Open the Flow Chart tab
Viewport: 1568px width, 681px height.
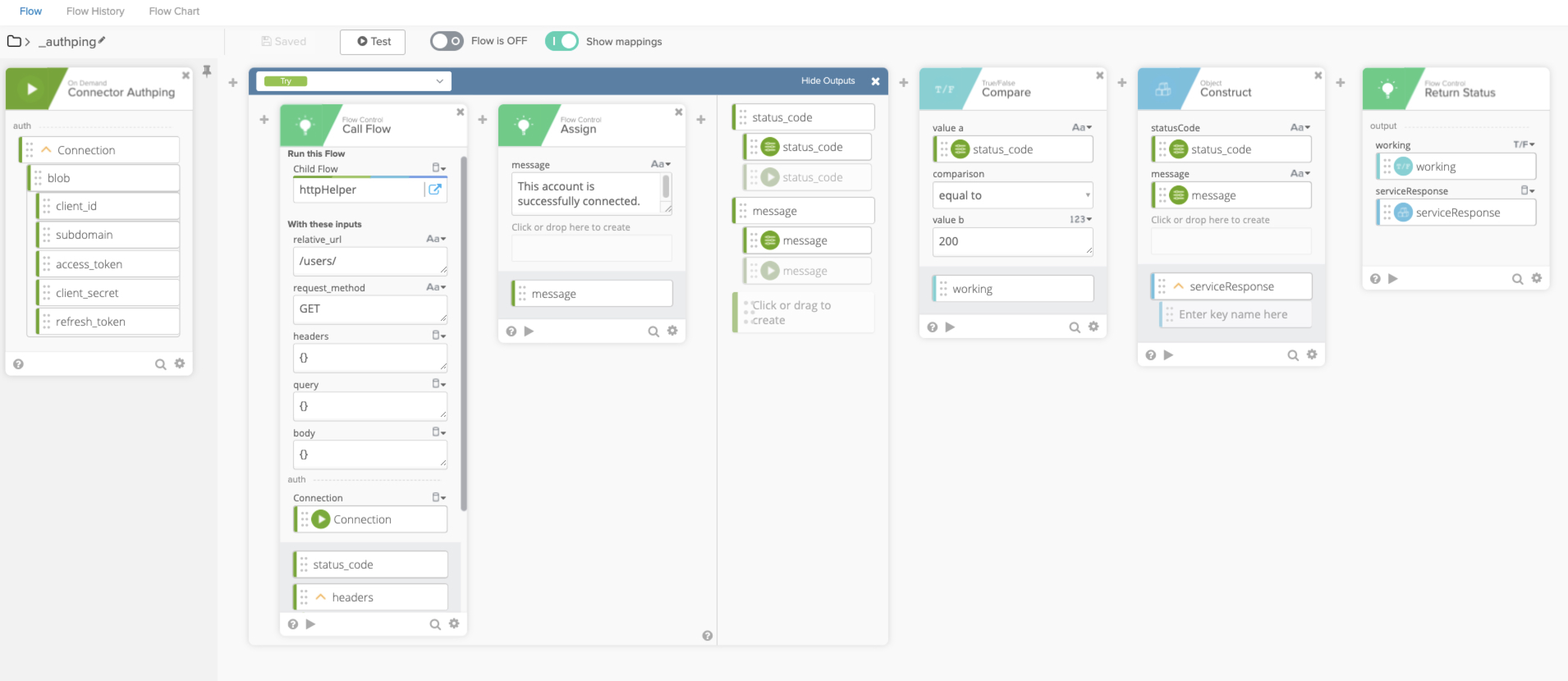tap(174, 11)
